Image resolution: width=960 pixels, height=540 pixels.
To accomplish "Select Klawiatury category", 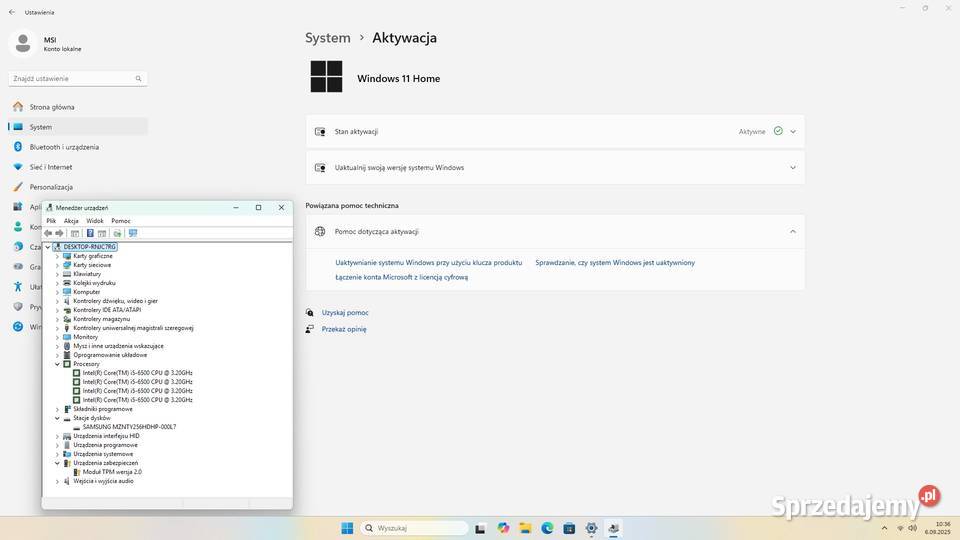I will tap(87, 274).
